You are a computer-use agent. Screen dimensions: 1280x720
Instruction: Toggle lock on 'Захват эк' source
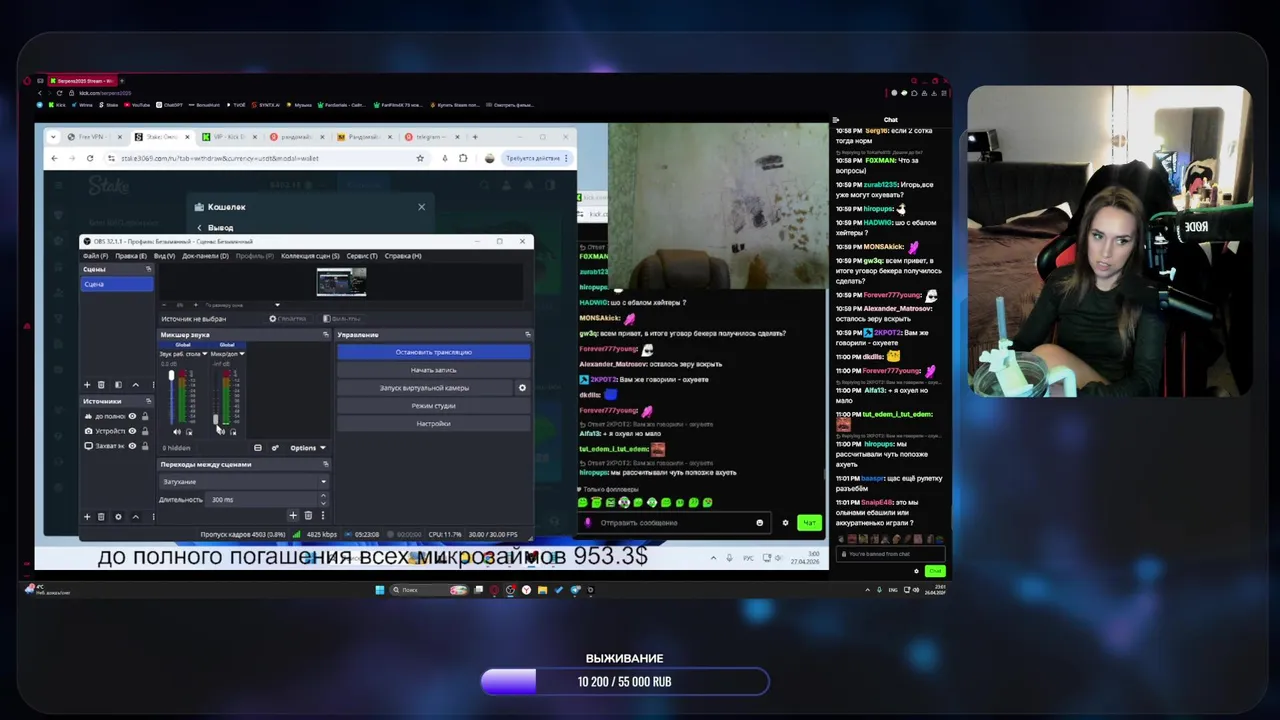pyautogui.click(x=145, y=446)
